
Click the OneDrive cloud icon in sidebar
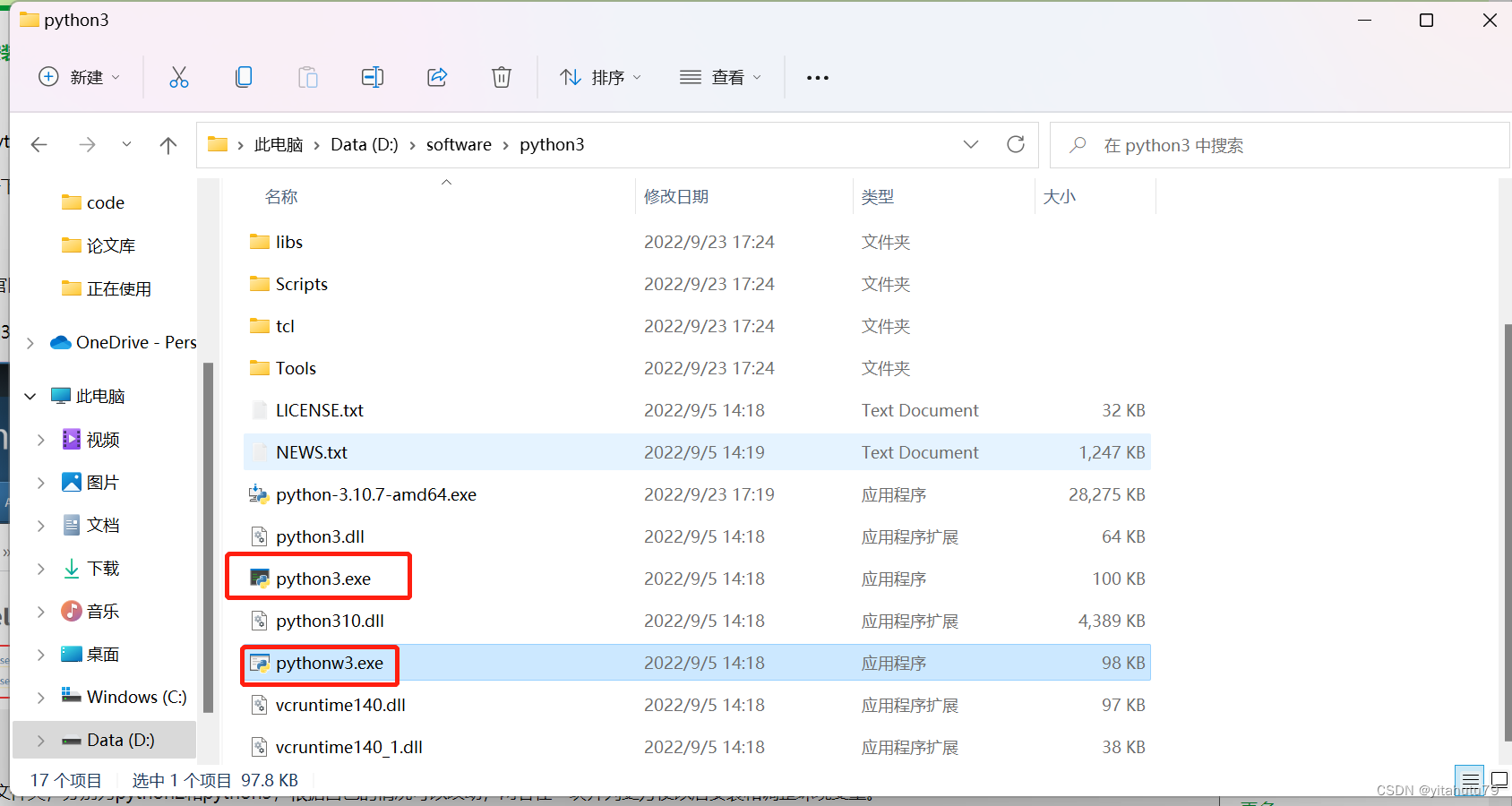tap(61, 342)
